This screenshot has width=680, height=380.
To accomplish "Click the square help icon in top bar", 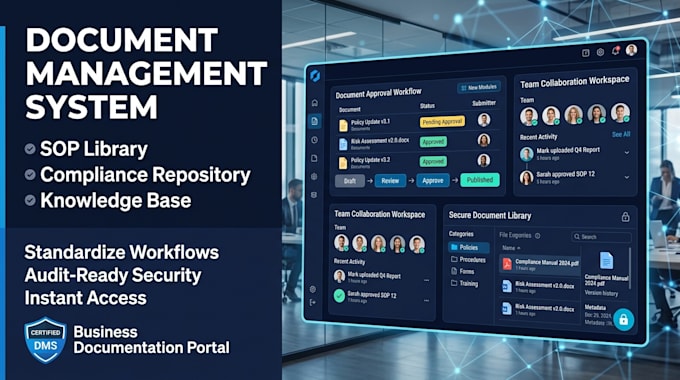I will [585, 53].
